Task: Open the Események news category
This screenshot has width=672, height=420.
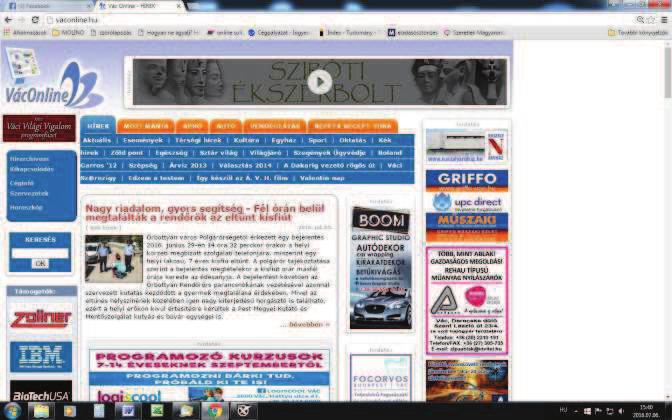Action: [x=143, y=140]
